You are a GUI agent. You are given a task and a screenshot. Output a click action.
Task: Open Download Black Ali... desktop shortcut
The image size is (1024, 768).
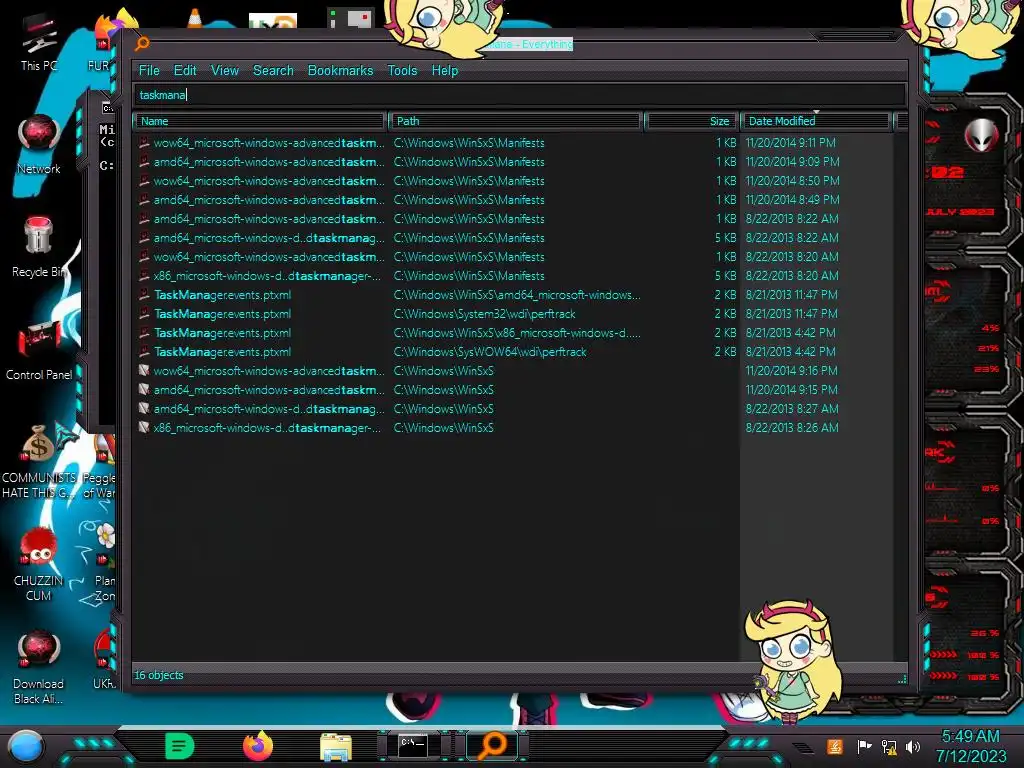[39, 667]
